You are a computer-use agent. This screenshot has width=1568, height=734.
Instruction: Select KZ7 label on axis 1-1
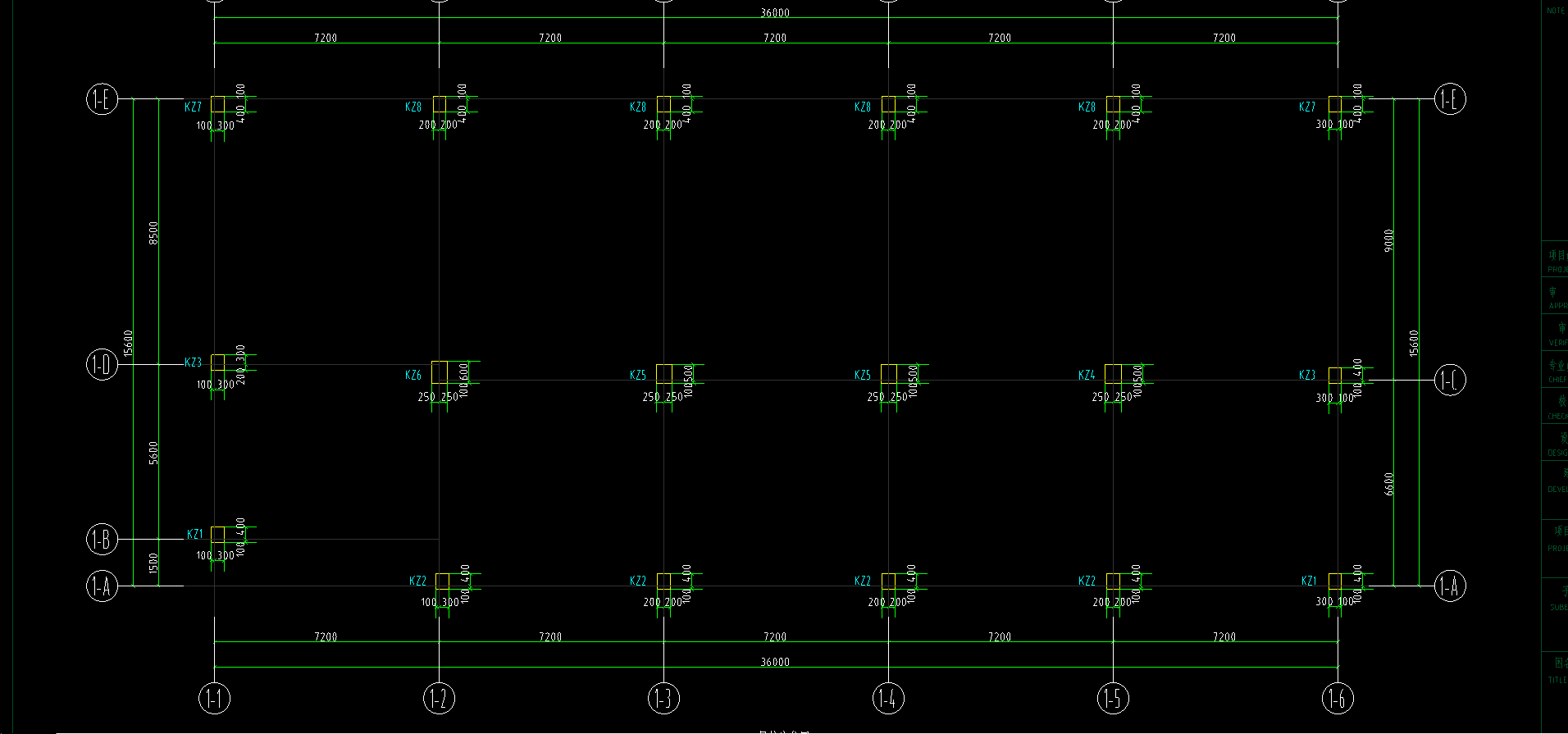click(x=193, y=107)
